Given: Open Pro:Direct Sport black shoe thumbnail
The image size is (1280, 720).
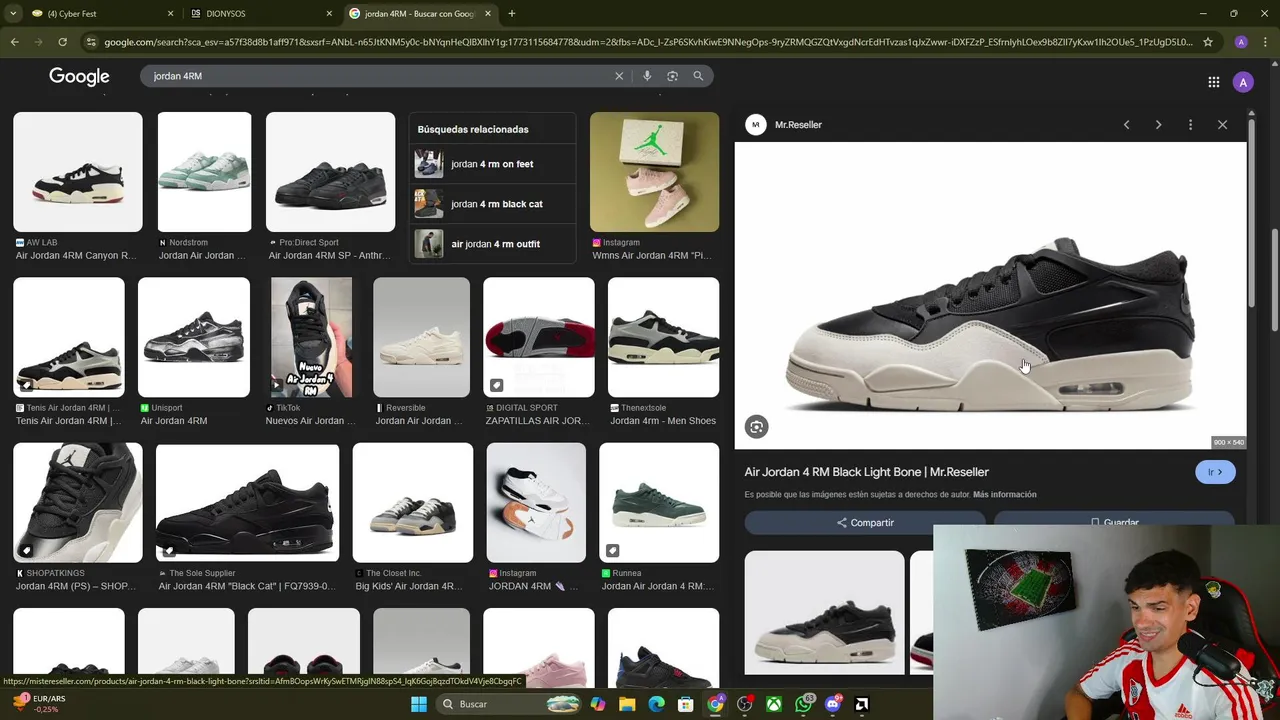Looking at the screenshot, I should pyautogui.click(x=330, y=172).
